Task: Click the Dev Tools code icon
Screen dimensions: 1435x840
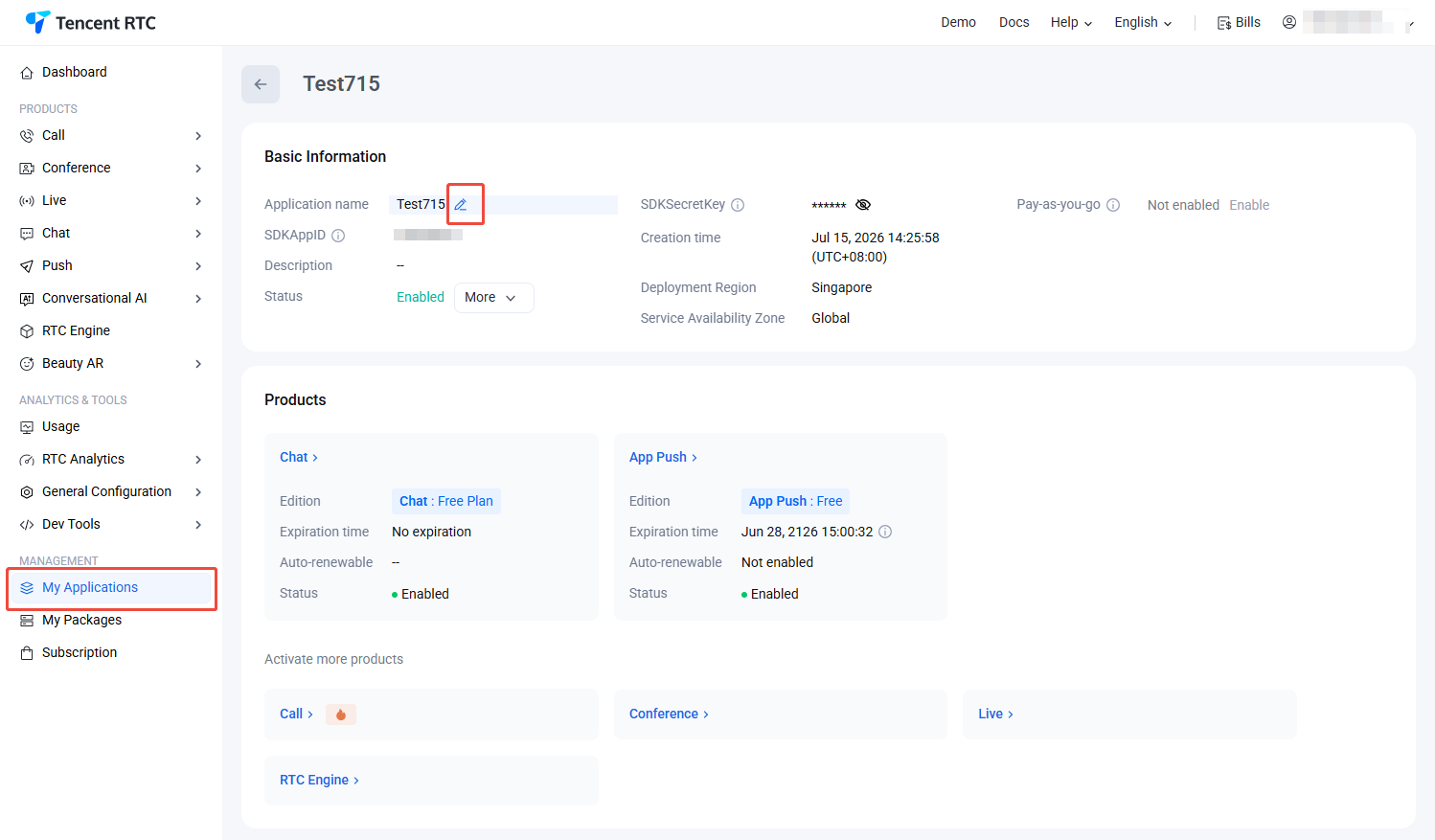Action: coord(27,525)
